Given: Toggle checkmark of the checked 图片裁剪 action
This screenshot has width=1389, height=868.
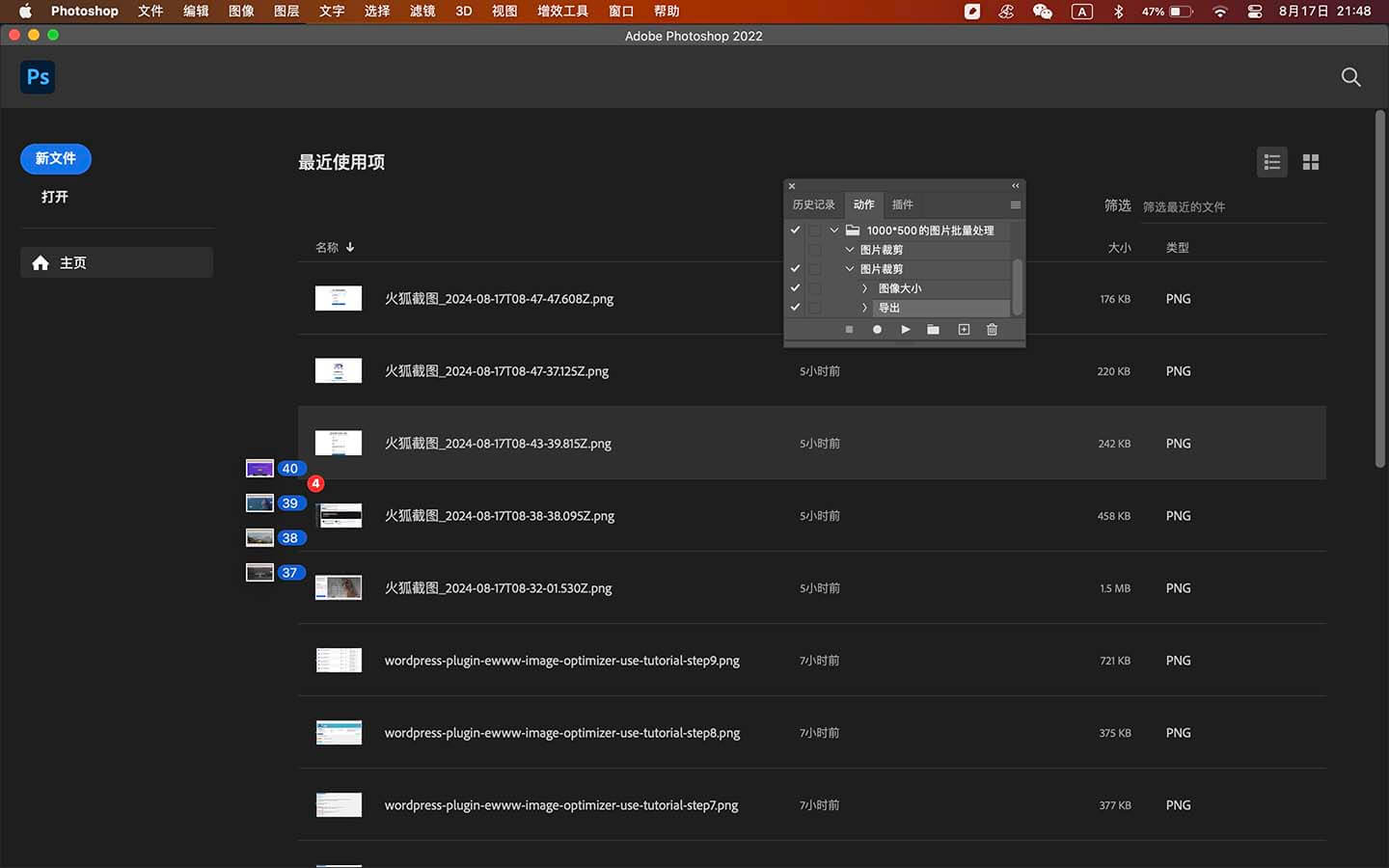Looking at the screenshot, I should 795,269.
